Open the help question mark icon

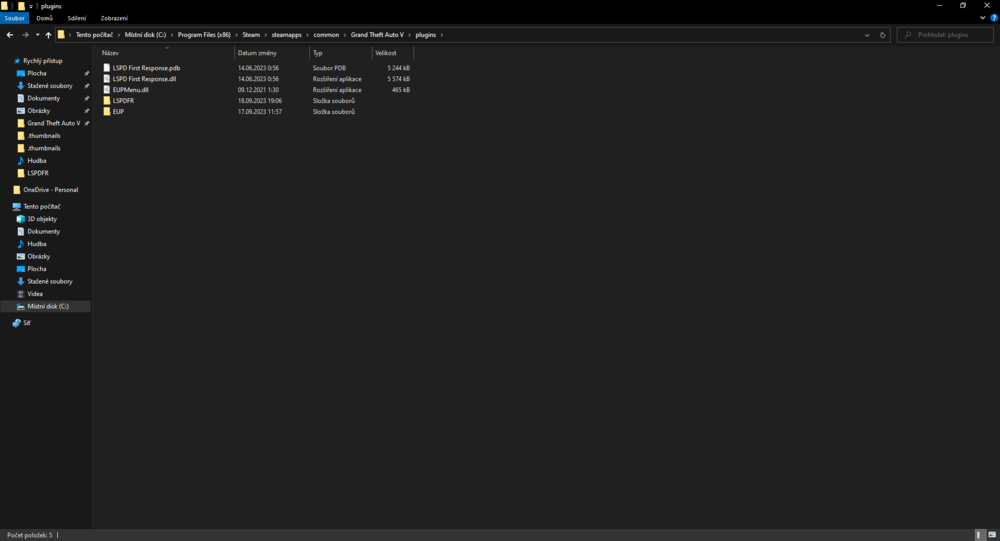coord(994,18)
